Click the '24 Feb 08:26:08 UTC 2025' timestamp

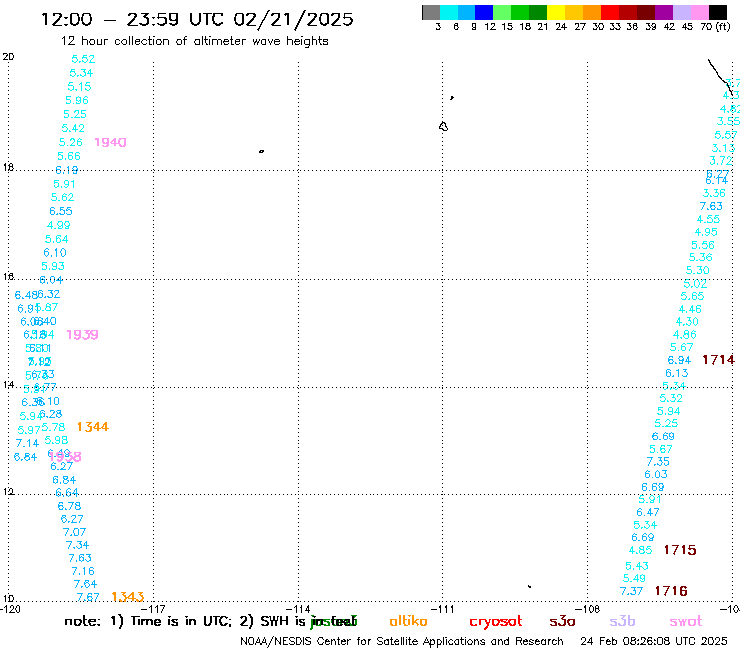click(654, 641)
